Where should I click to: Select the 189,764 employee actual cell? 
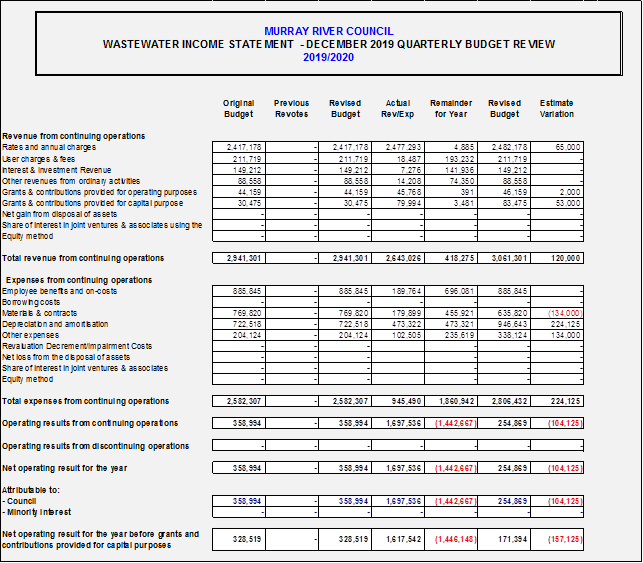pos(398,291)
